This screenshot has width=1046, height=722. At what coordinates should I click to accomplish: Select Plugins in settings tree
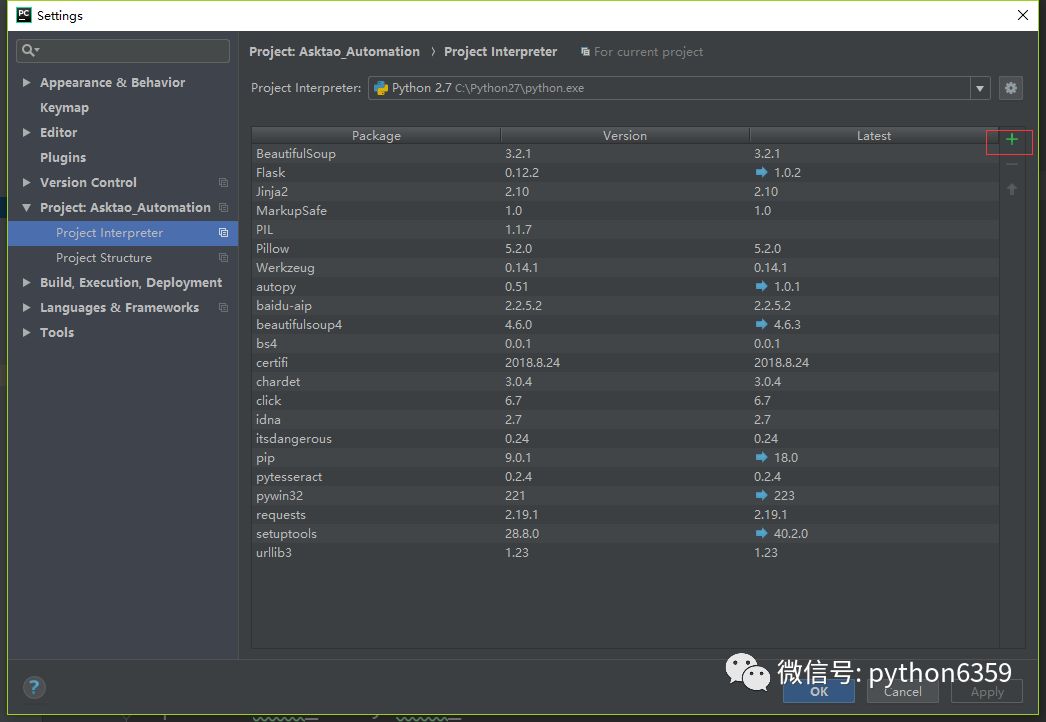[63, 157]
